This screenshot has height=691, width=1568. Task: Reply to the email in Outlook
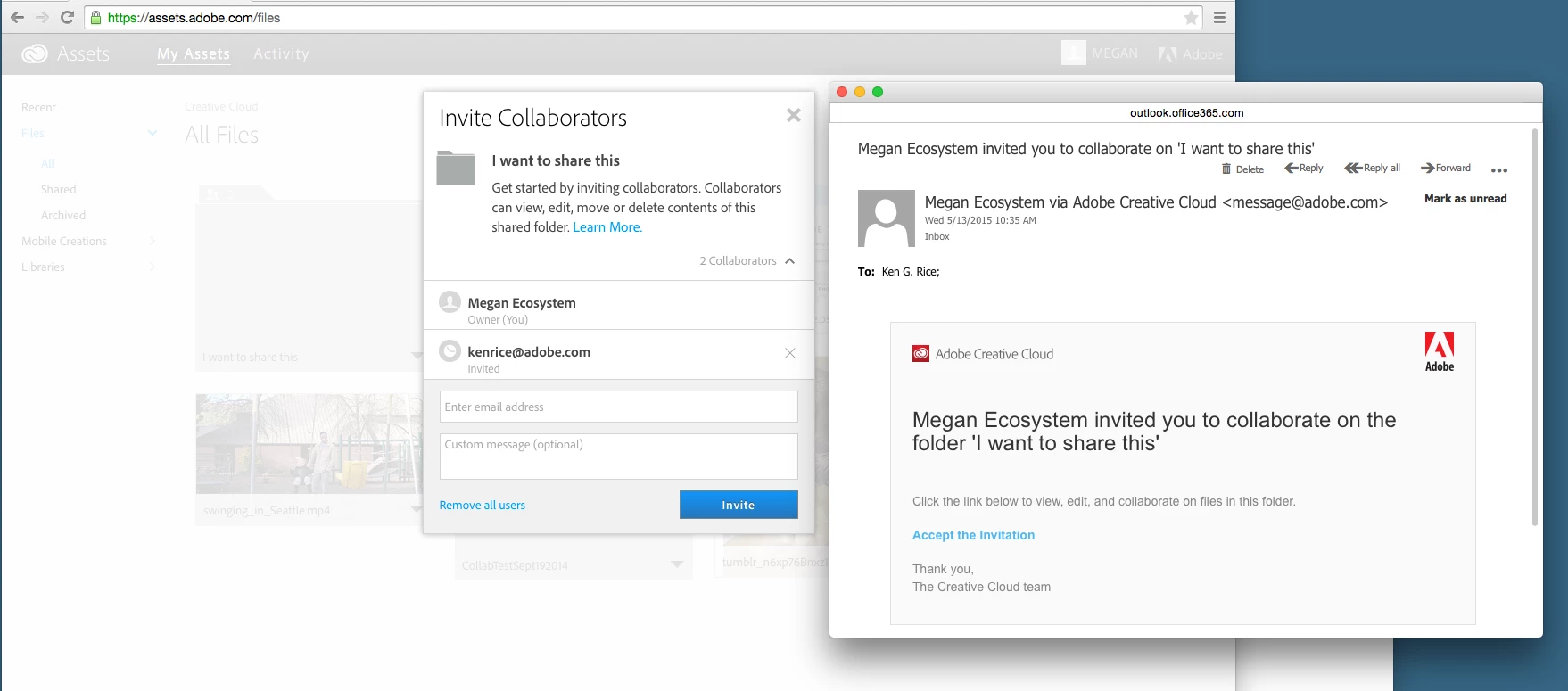(x=1304, y=168)
